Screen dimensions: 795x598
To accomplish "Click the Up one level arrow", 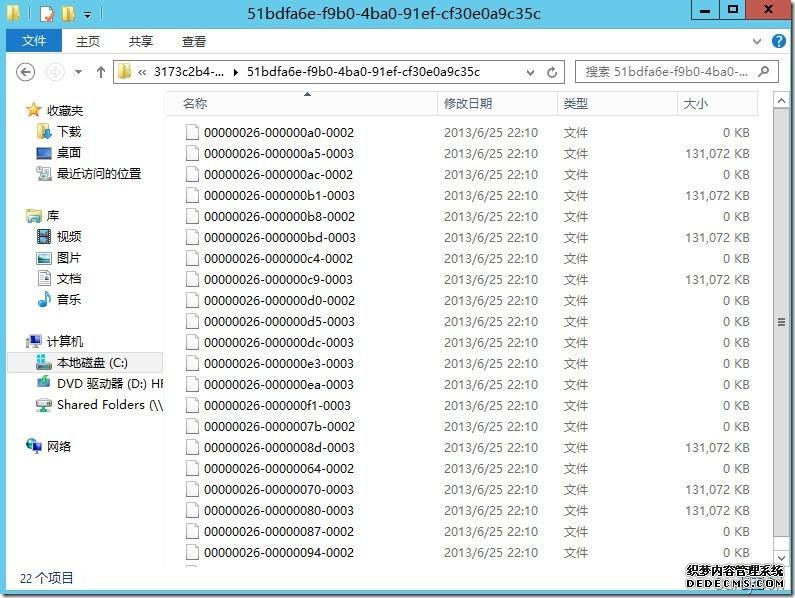I will (x=100, y=72).
